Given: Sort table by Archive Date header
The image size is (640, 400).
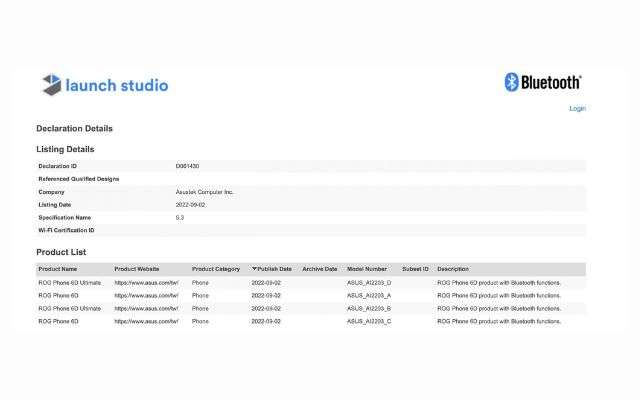Looking at the screenshot, I should pyautogui.click(x=320, y=269).
